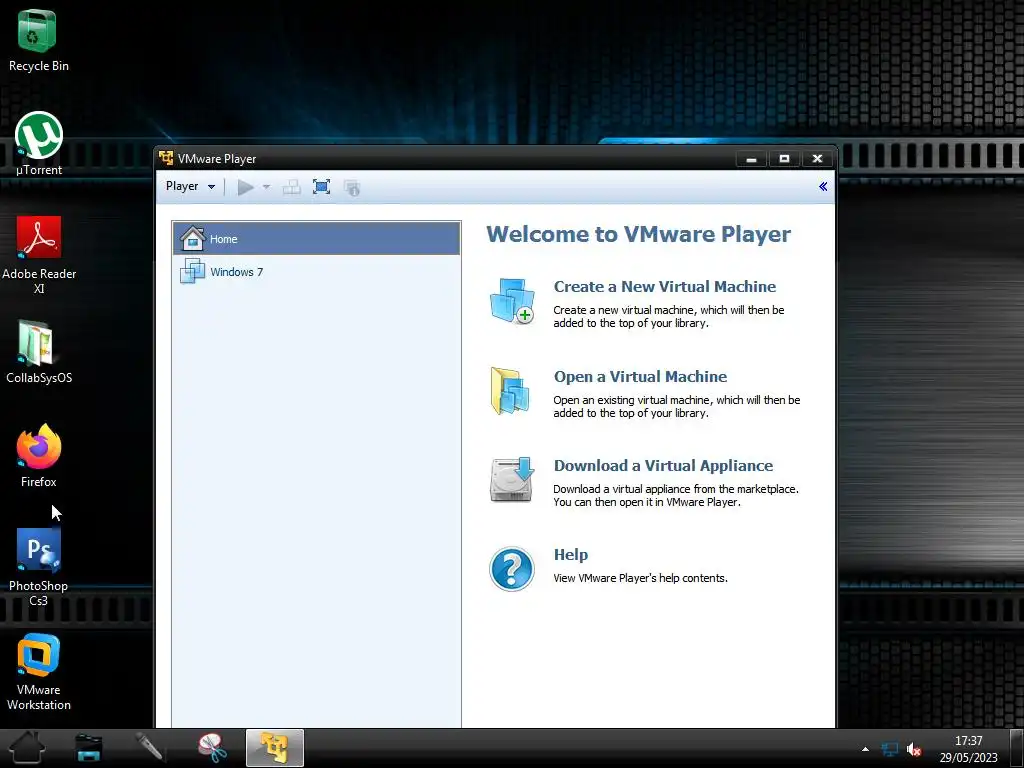This screenshot has height=768, width=1024.
Task: Click the text 'Create a new virtual machine, which will then be'
Action: tap(669, 310)
